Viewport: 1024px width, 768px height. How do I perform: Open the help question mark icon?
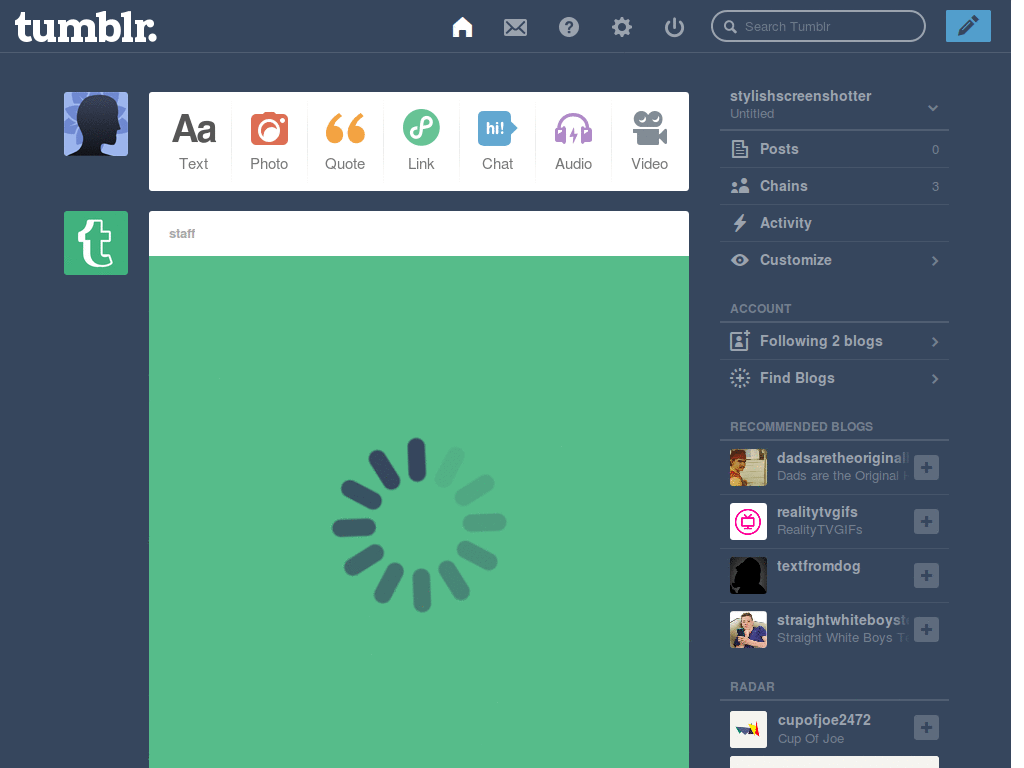coord(569,27)
